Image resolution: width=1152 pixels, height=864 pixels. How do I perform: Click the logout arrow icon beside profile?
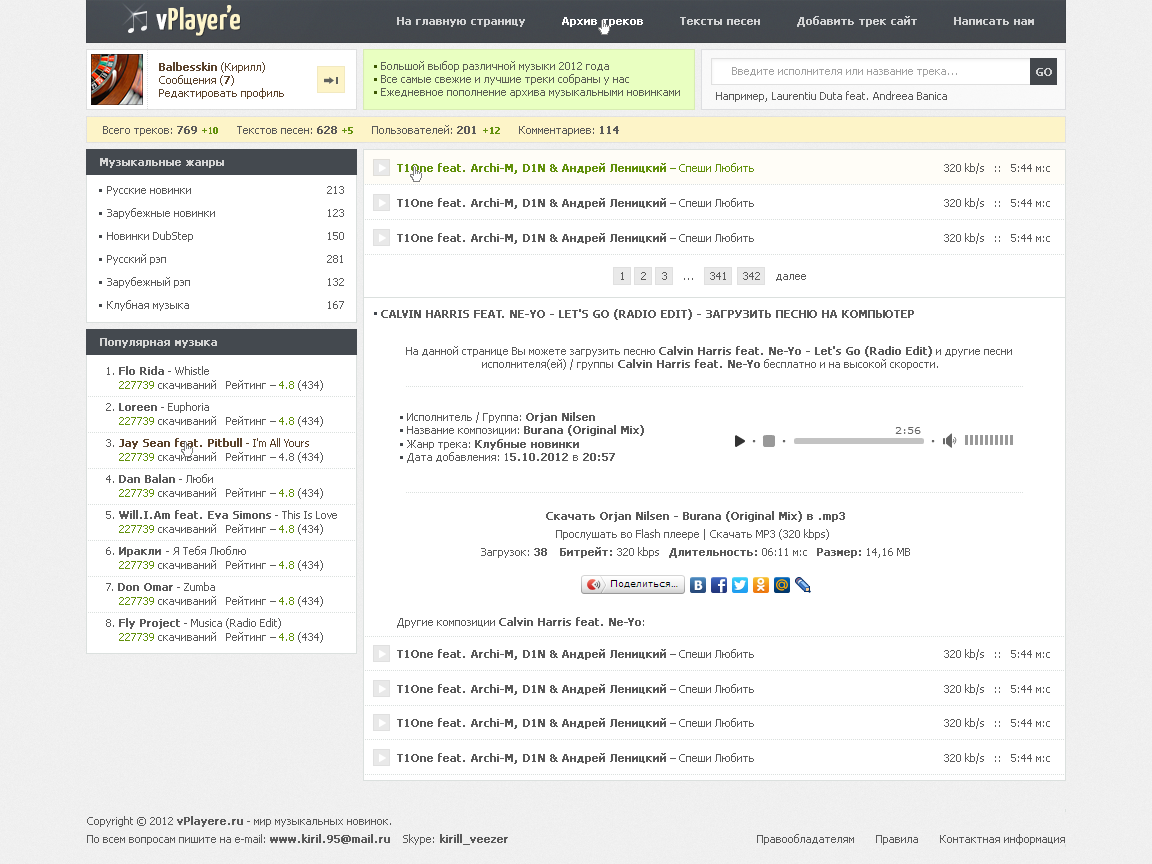[331, 80]
